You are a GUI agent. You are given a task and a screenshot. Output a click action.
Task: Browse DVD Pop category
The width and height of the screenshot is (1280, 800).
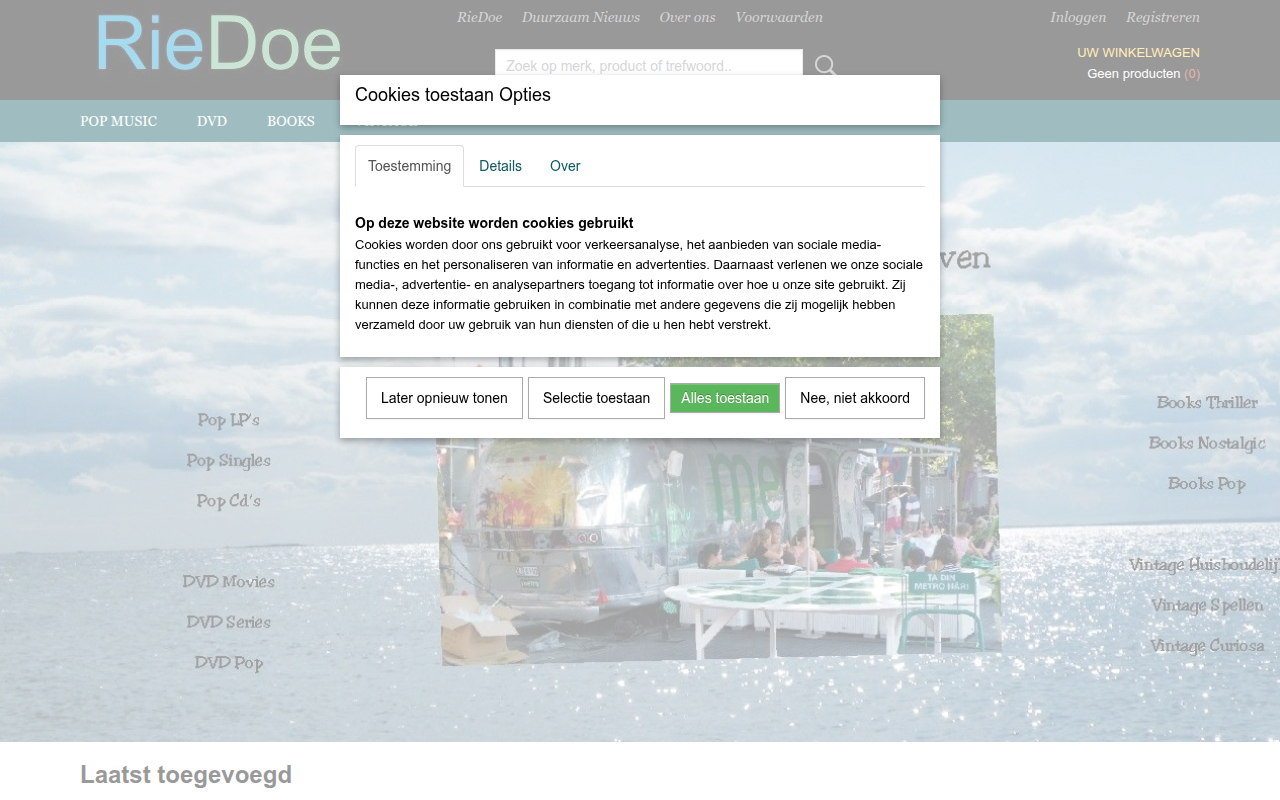coord(229,662)
